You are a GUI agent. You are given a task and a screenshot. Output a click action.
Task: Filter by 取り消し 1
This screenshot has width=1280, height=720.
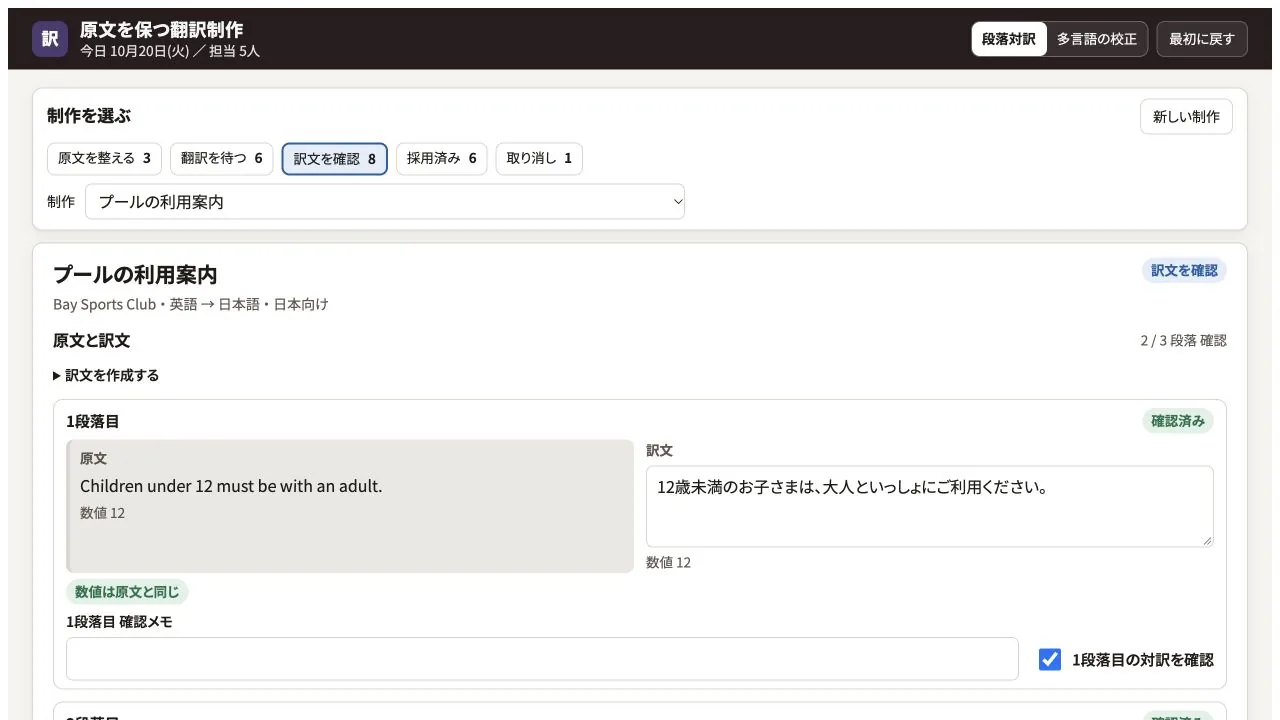(x=539, y=158)
